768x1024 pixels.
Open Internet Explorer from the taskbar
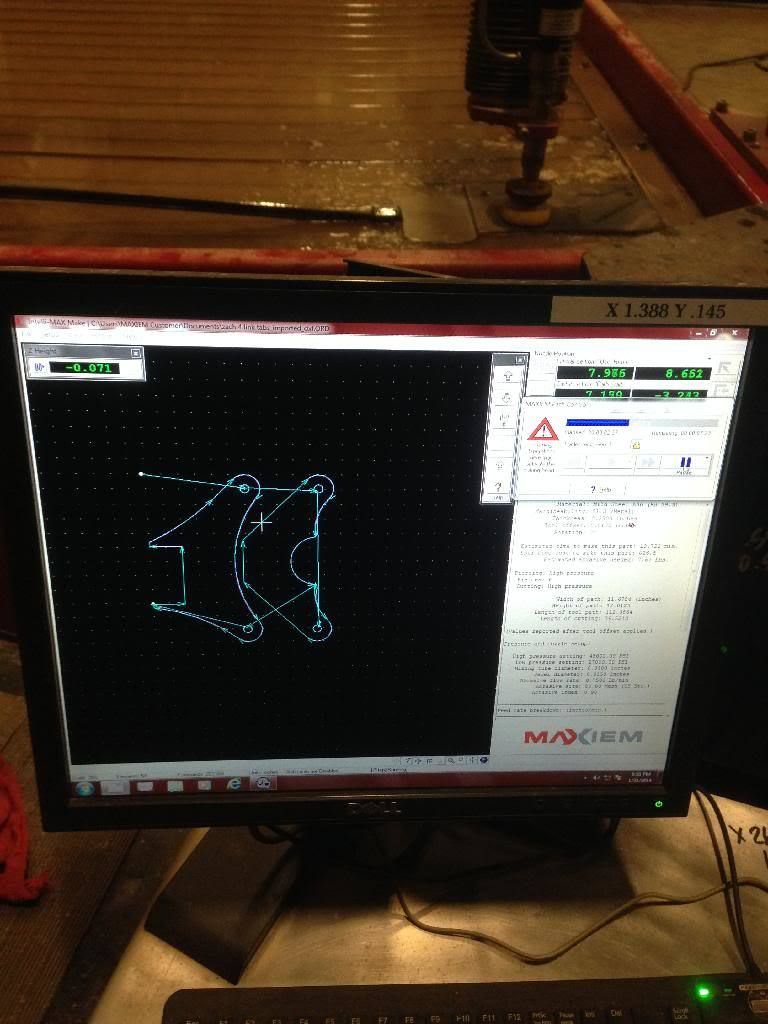(x=234, y=784)
